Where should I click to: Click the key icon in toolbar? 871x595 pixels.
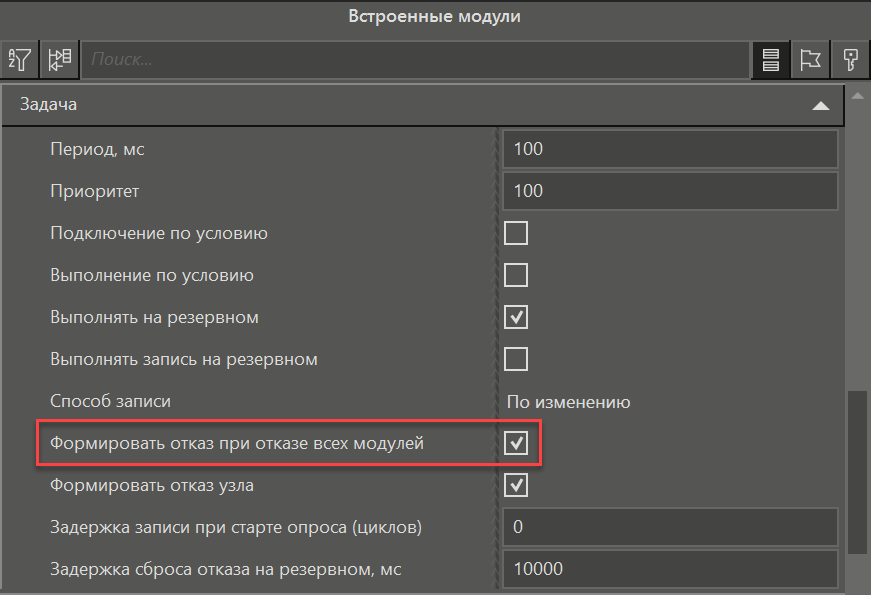(850, 59)
